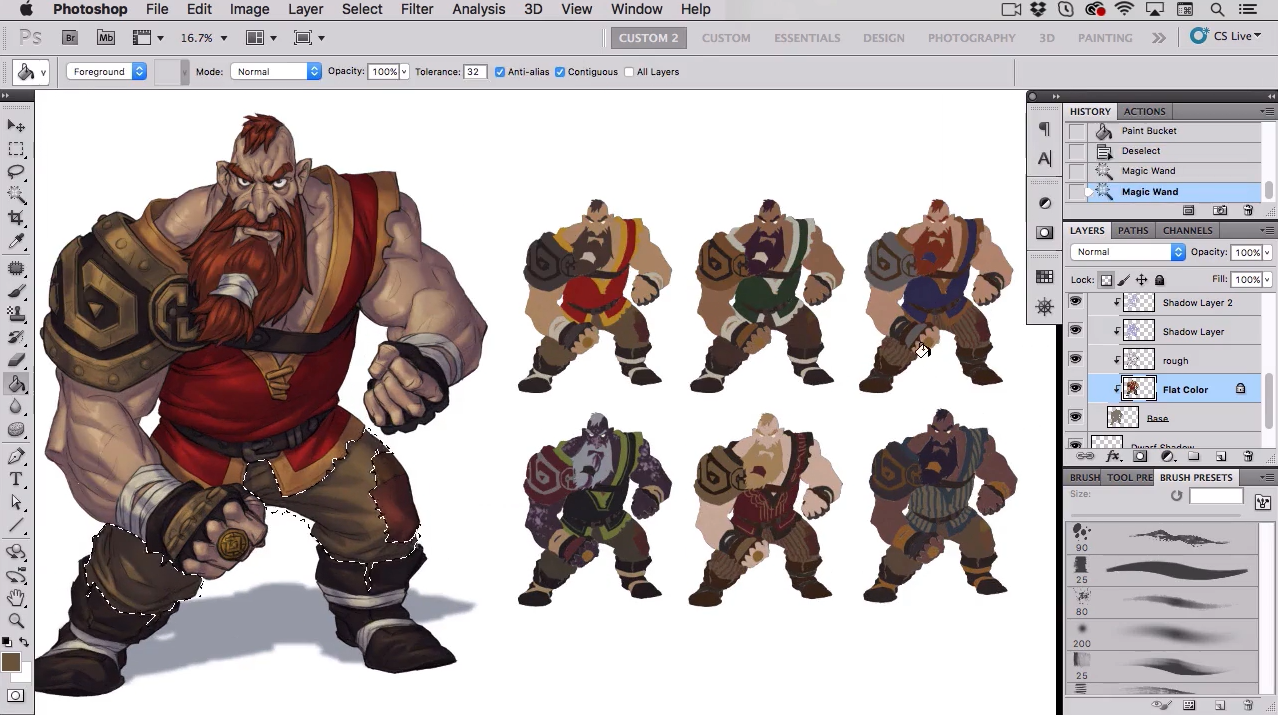Delete current state in History panel
1278x715 pixels.
[x=1248, y=211]
